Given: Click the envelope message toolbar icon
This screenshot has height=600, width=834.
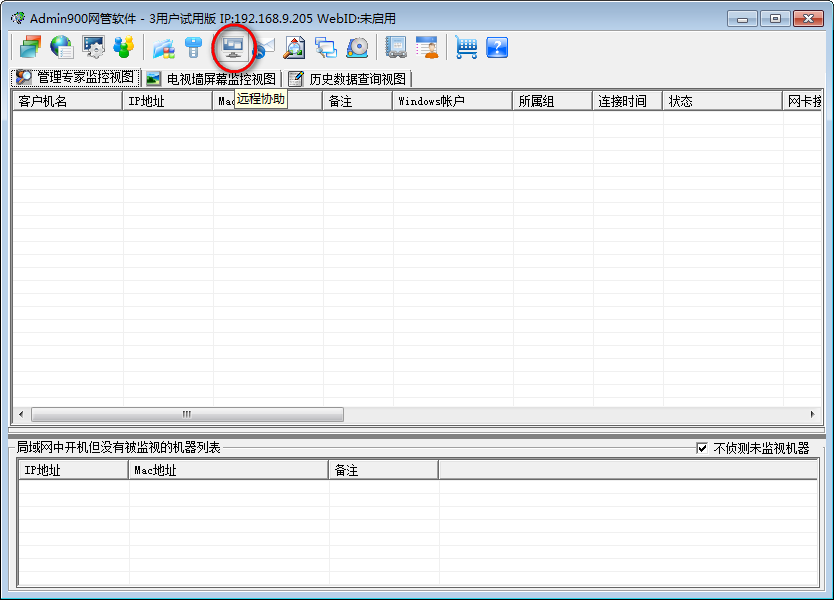Looking at the screenshot, I should tap(264, 47).
